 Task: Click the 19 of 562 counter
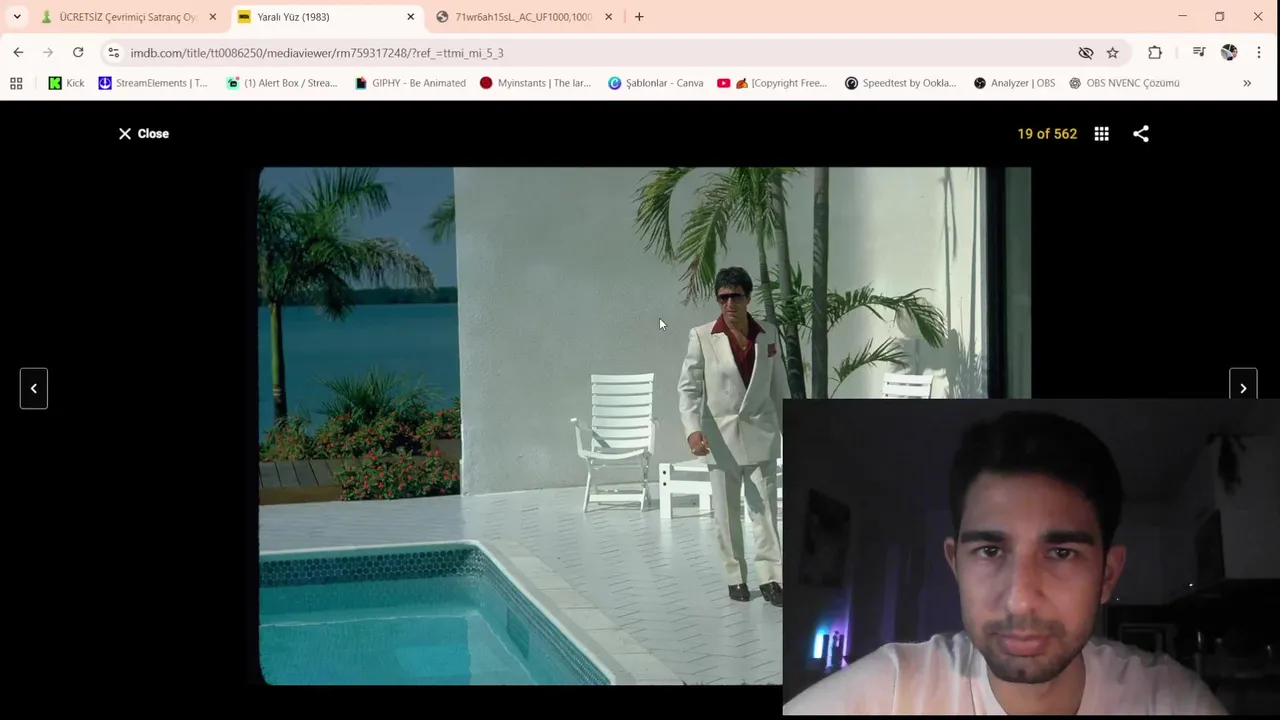1047,134
